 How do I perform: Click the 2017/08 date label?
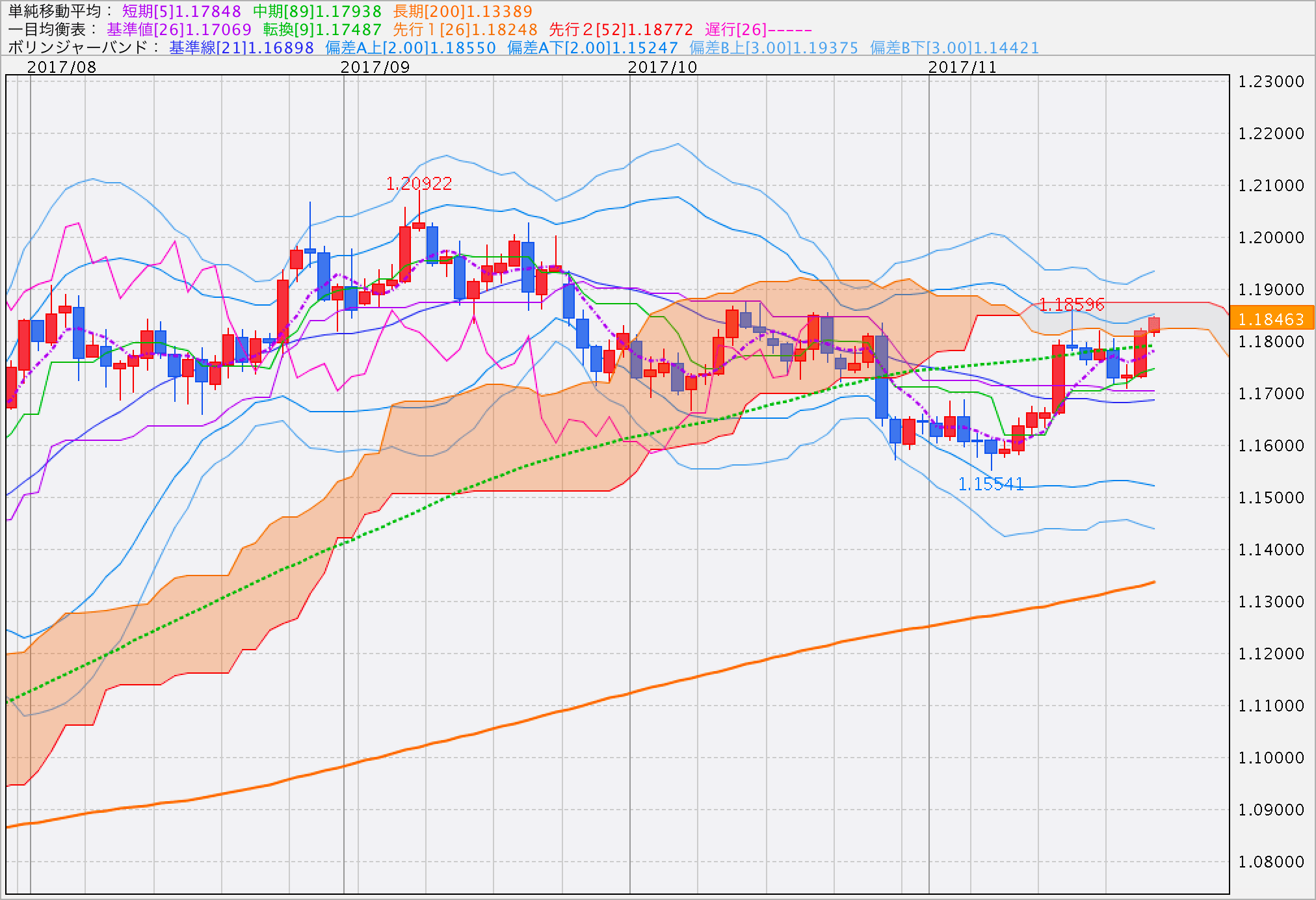tap(62, 67)
